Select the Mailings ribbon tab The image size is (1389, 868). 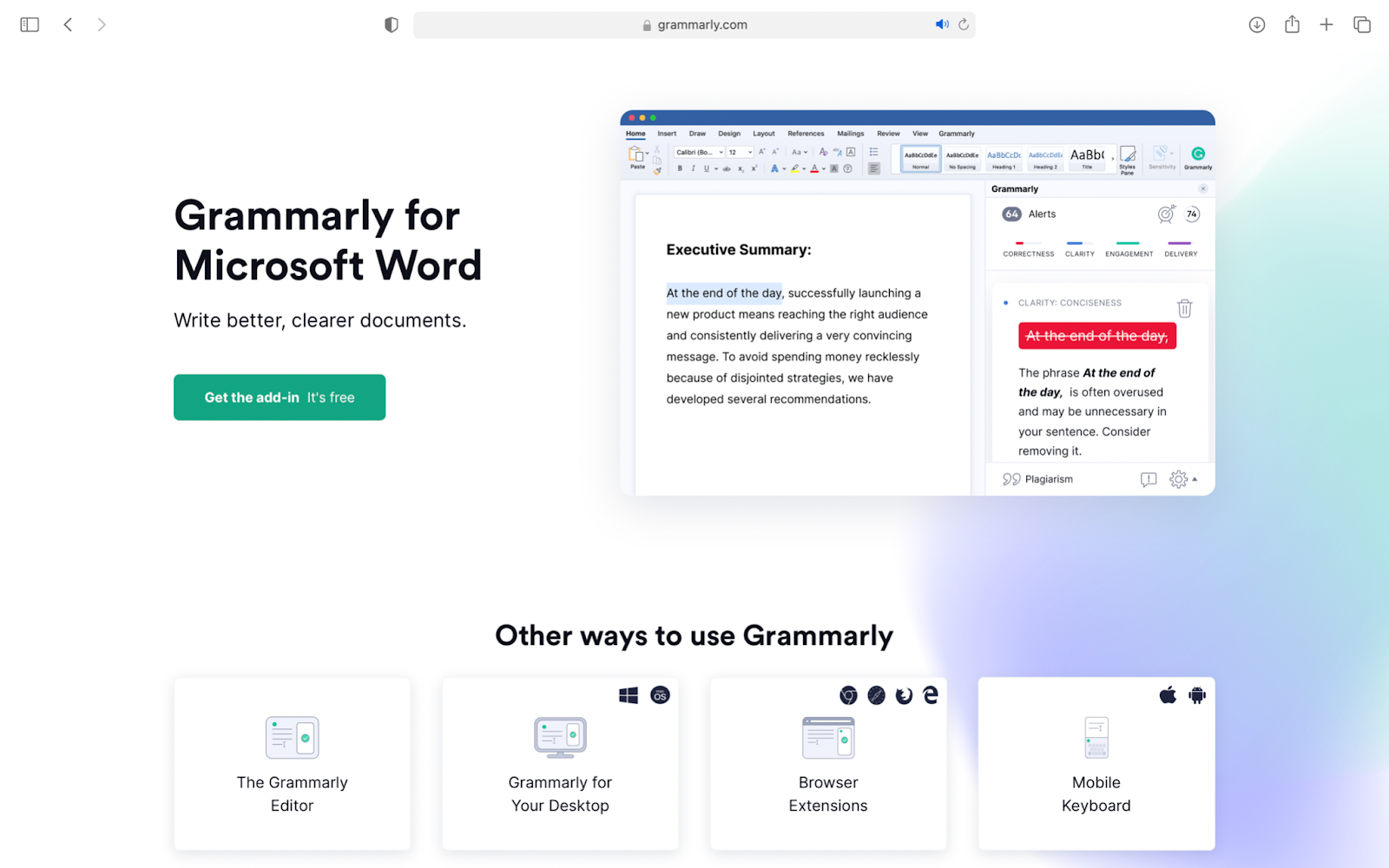click(x=851, y=134)
